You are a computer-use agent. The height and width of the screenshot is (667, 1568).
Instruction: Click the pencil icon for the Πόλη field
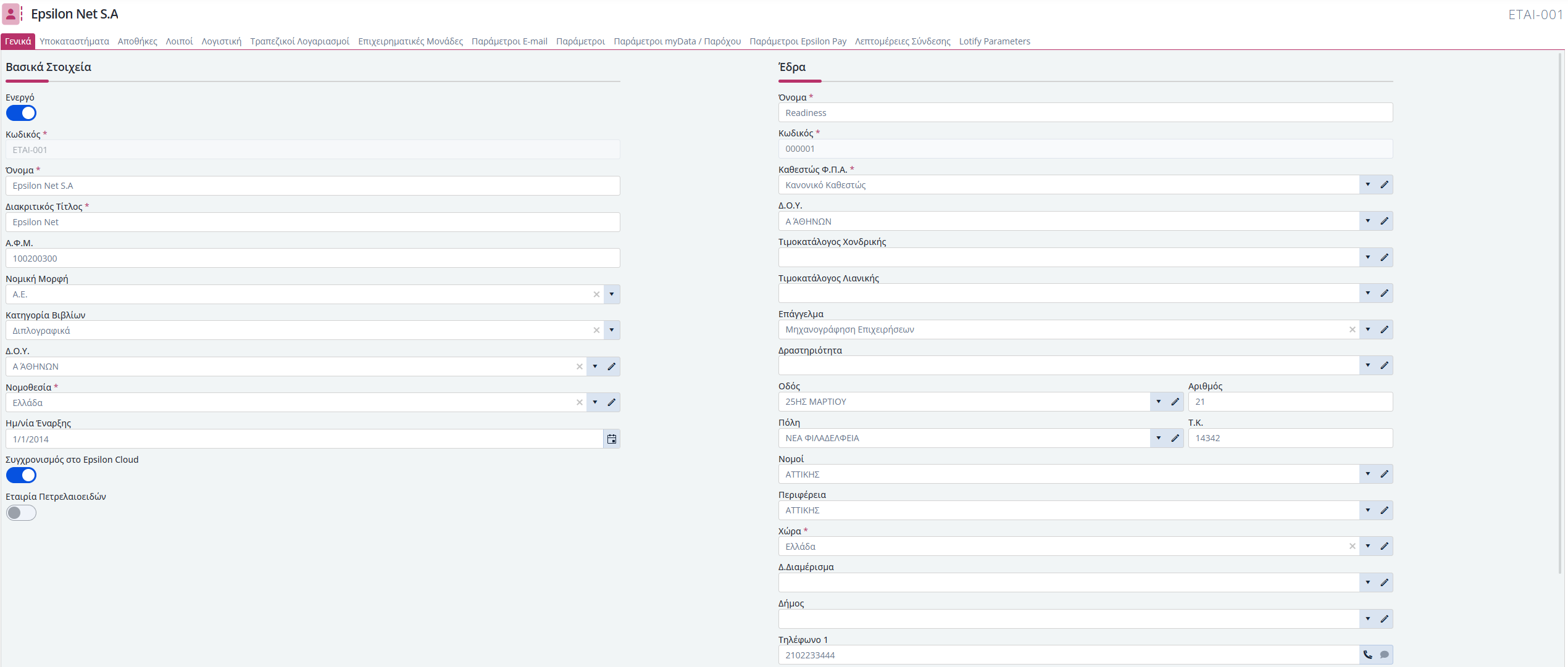(x=1175, y=438)
